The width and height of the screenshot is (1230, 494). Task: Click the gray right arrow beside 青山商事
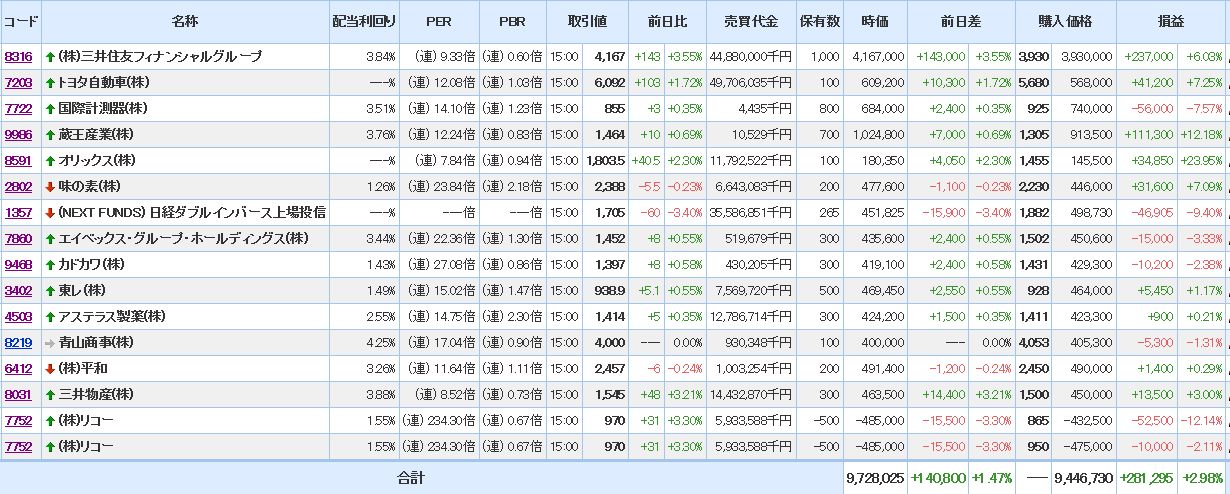[50, 343]
